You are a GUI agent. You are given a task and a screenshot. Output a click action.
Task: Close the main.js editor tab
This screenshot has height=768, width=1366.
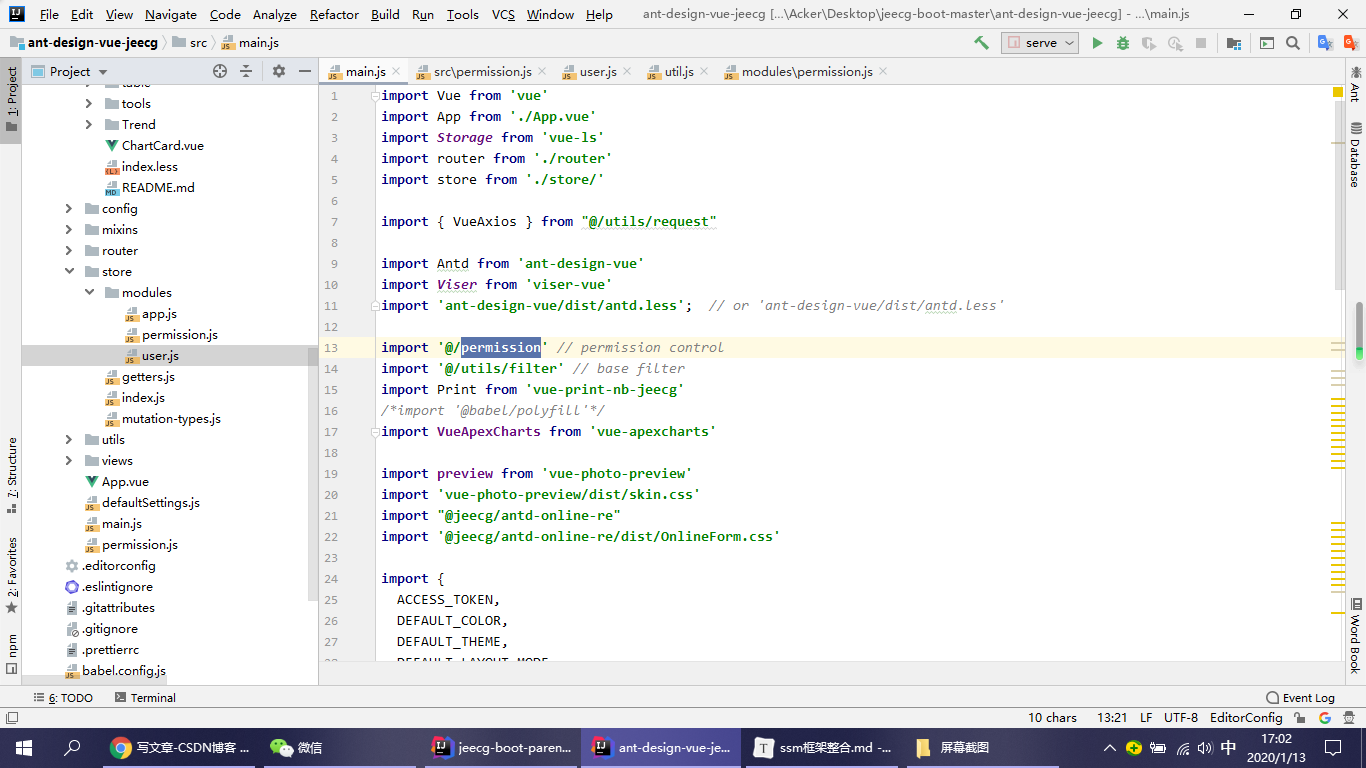[x=396, y=71]
